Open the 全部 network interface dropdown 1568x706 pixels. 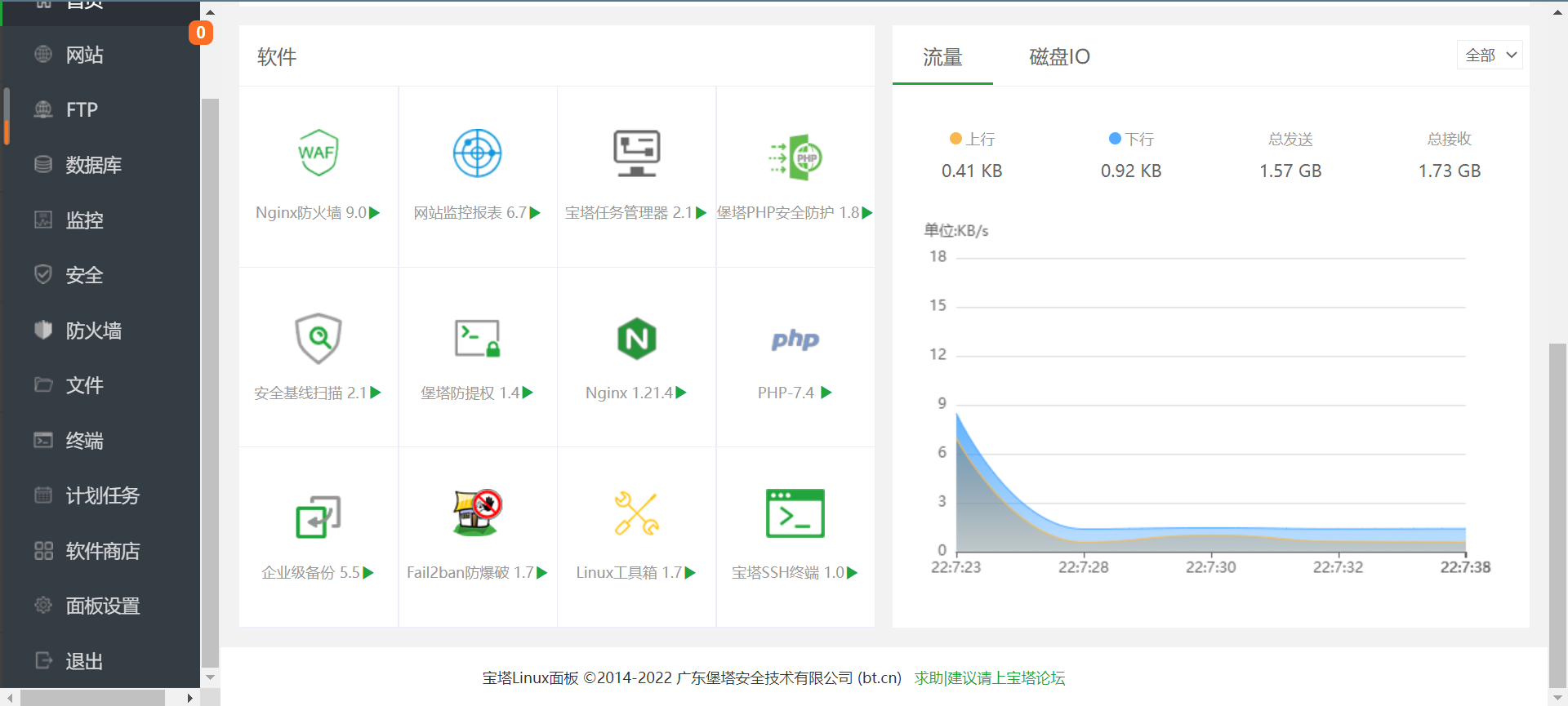click(1490, 55)
